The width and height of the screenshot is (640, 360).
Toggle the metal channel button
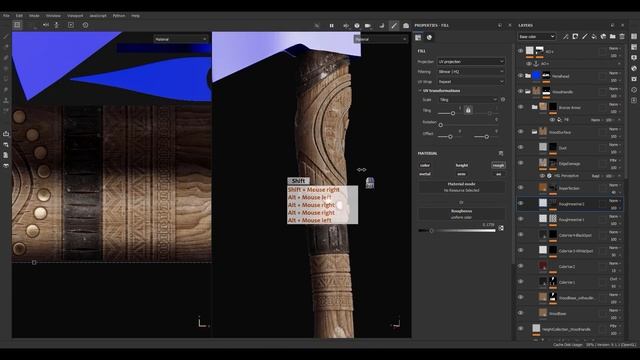click(425, 174)
